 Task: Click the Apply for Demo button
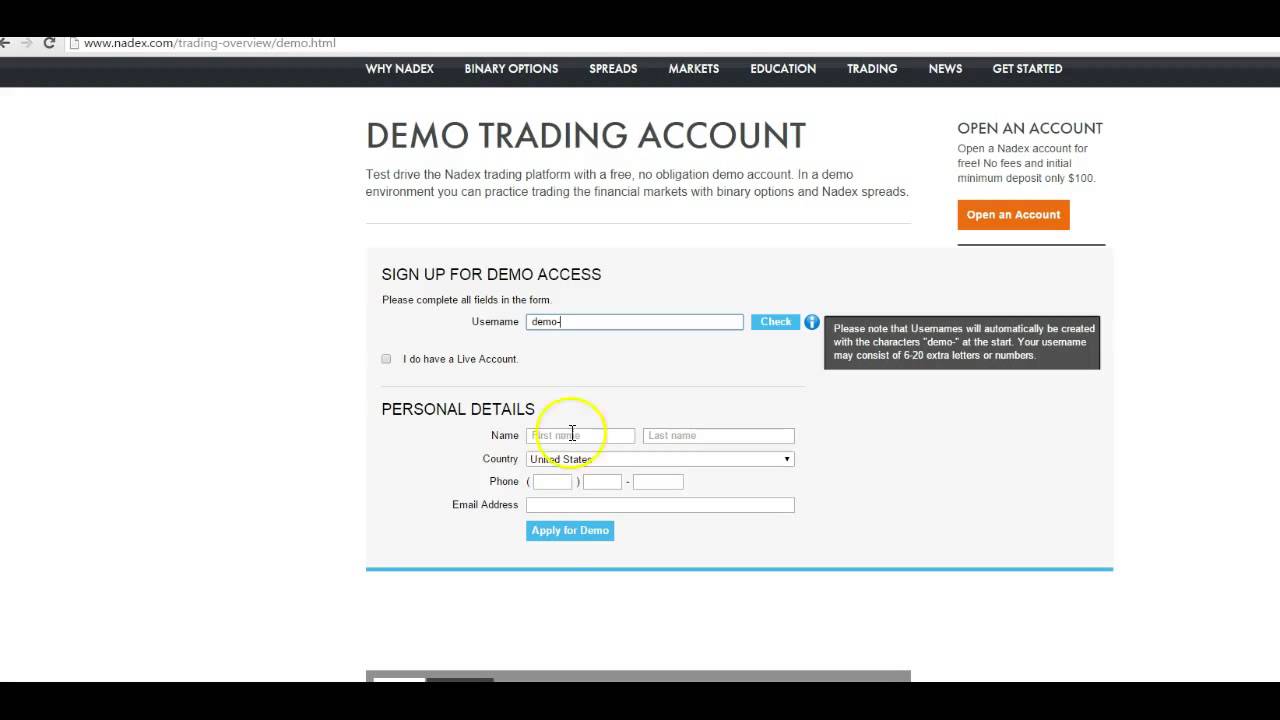coord(570,531)
